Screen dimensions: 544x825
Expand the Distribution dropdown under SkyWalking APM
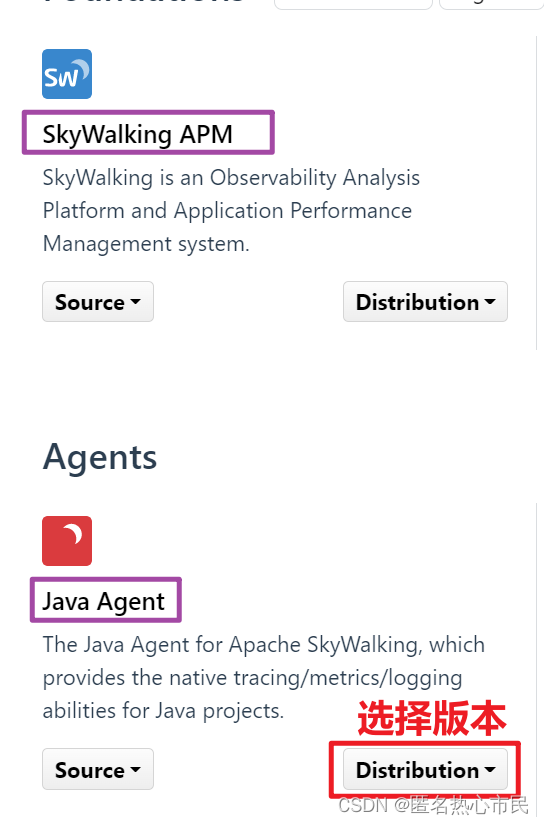click(x=425, y=302)
